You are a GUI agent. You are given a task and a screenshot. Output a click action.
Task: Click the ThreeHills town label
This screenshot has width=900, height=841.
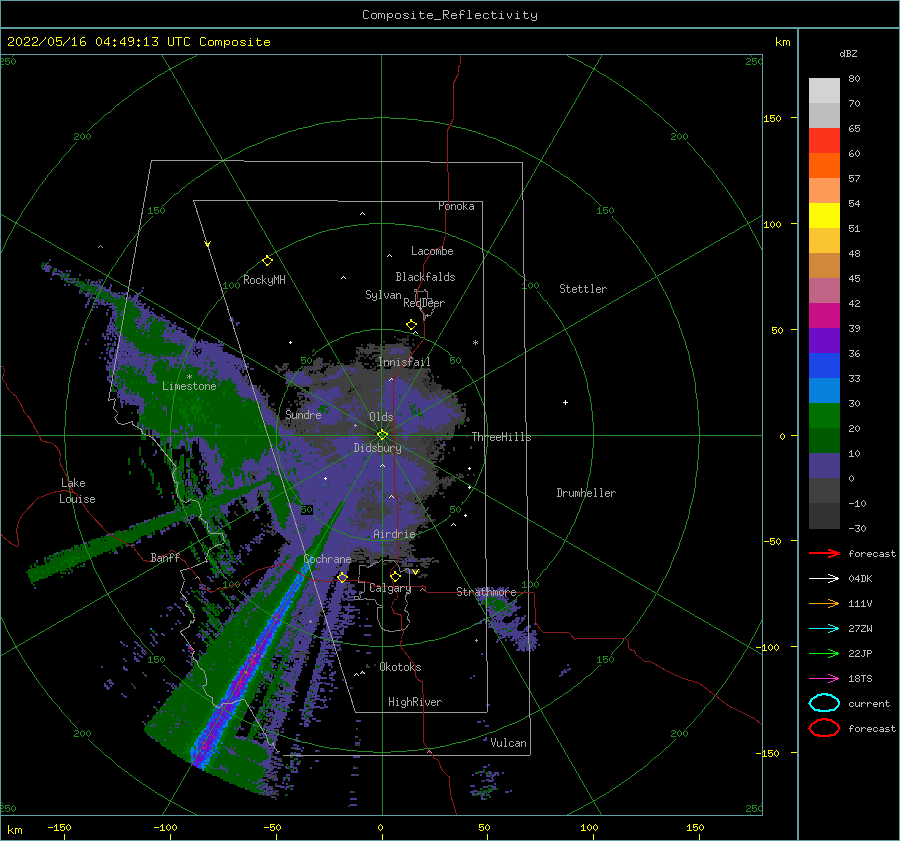[x=502, y=437]
